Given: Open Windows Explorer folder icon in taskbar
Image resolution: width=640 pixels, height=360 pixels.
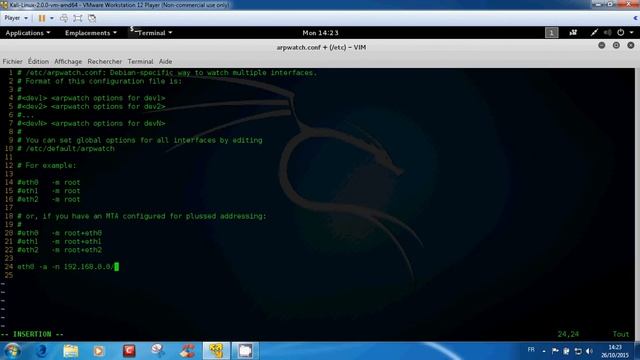Looking at the screenshot, I should 71,351.
